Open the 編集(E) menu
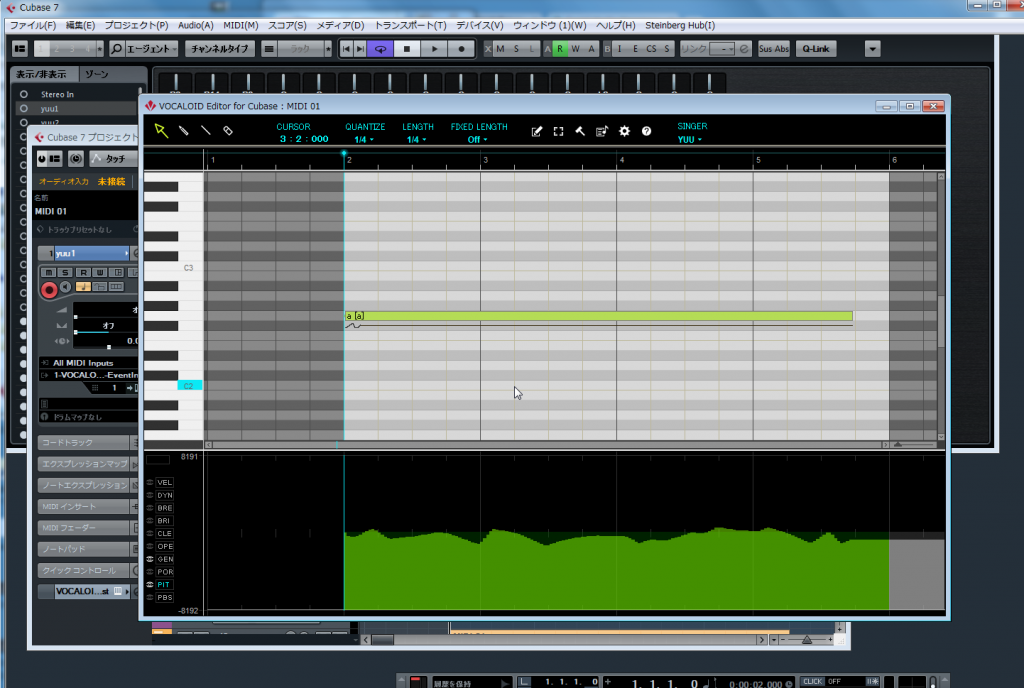This screenshot has height=688, width=1024. tap(80, 25)
